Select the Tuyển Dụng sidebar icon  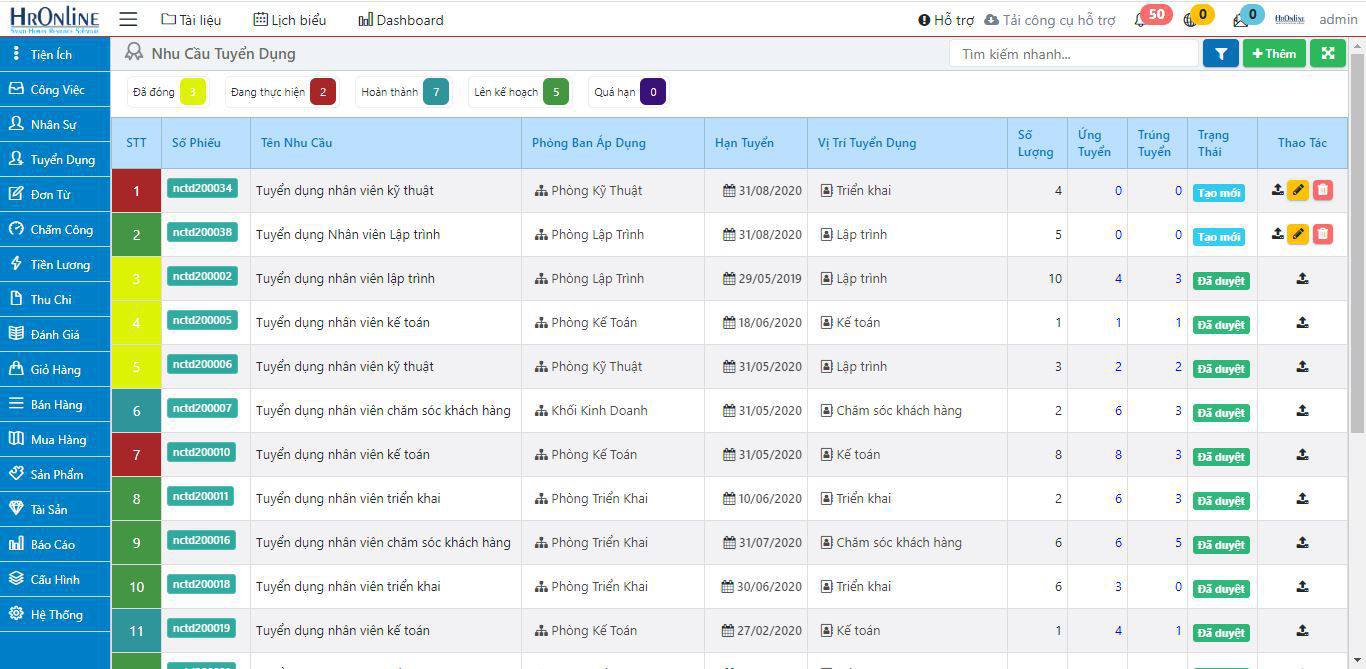(14, 159)
